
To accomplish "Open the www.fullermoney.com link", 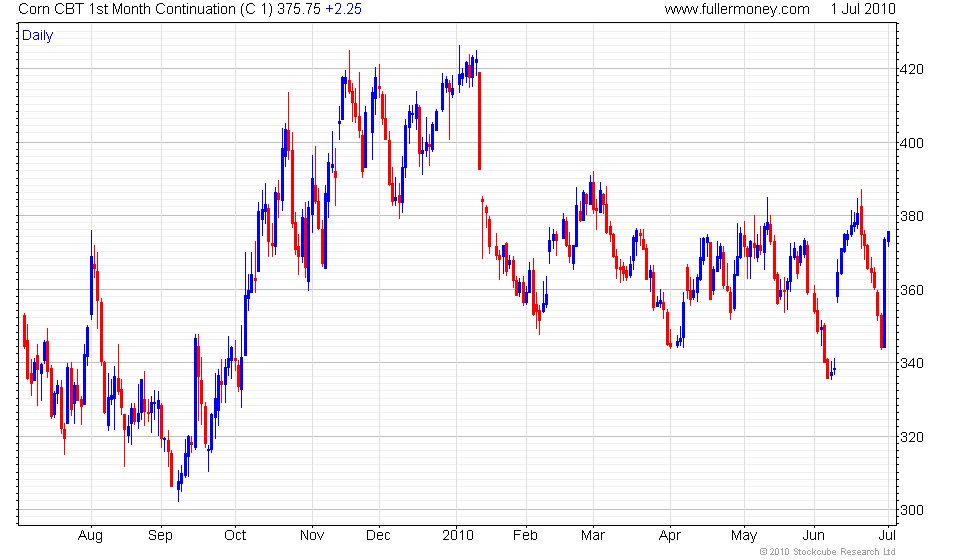I will tap(737, 9).
